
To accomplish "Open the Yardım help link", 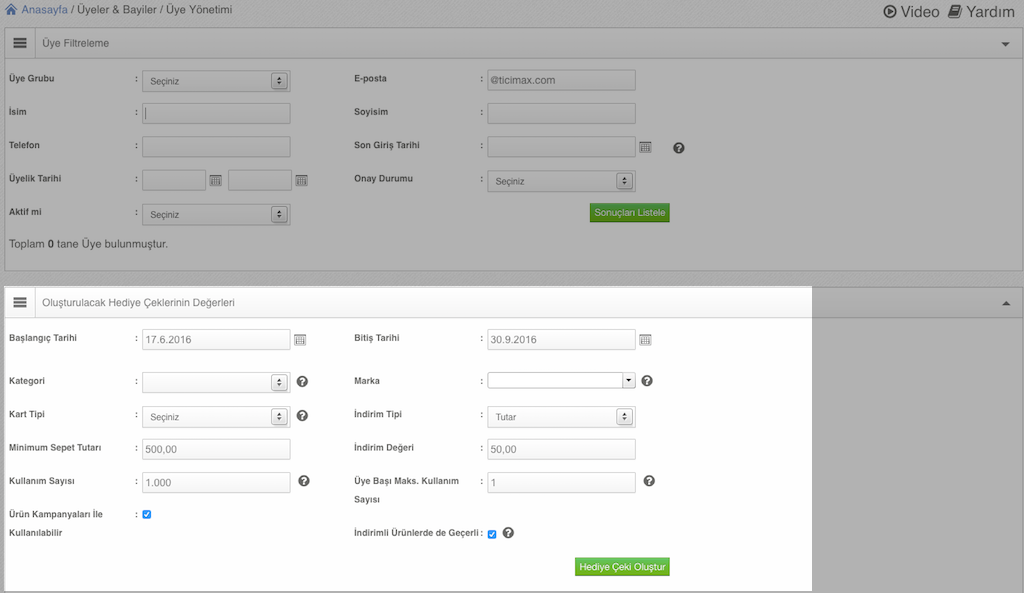I will 981,11.
